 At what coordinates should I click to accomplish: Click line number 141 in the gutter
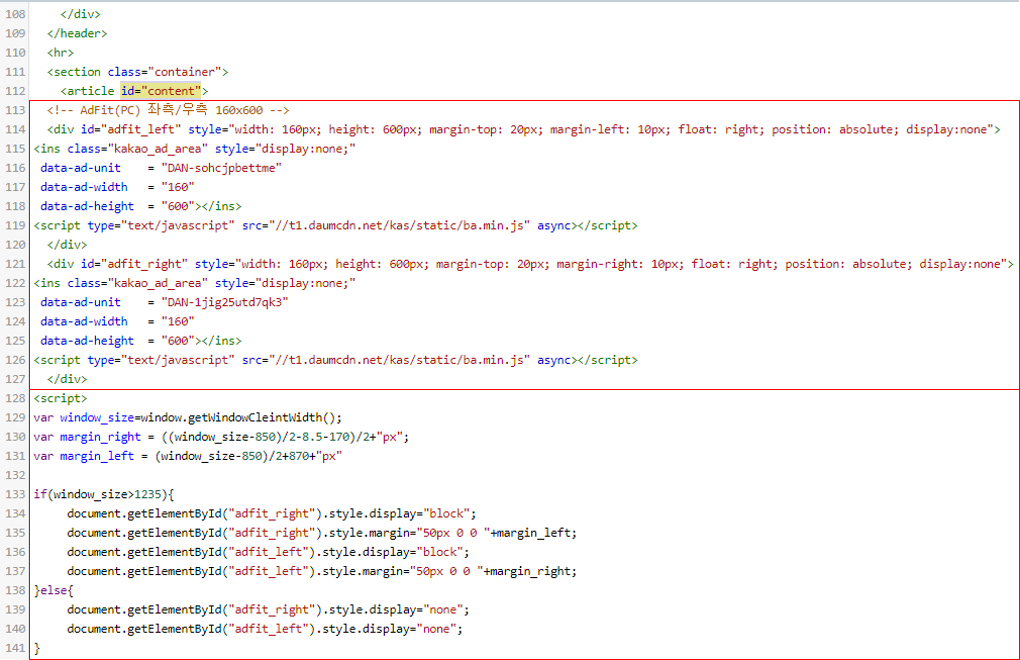(15, 648)
